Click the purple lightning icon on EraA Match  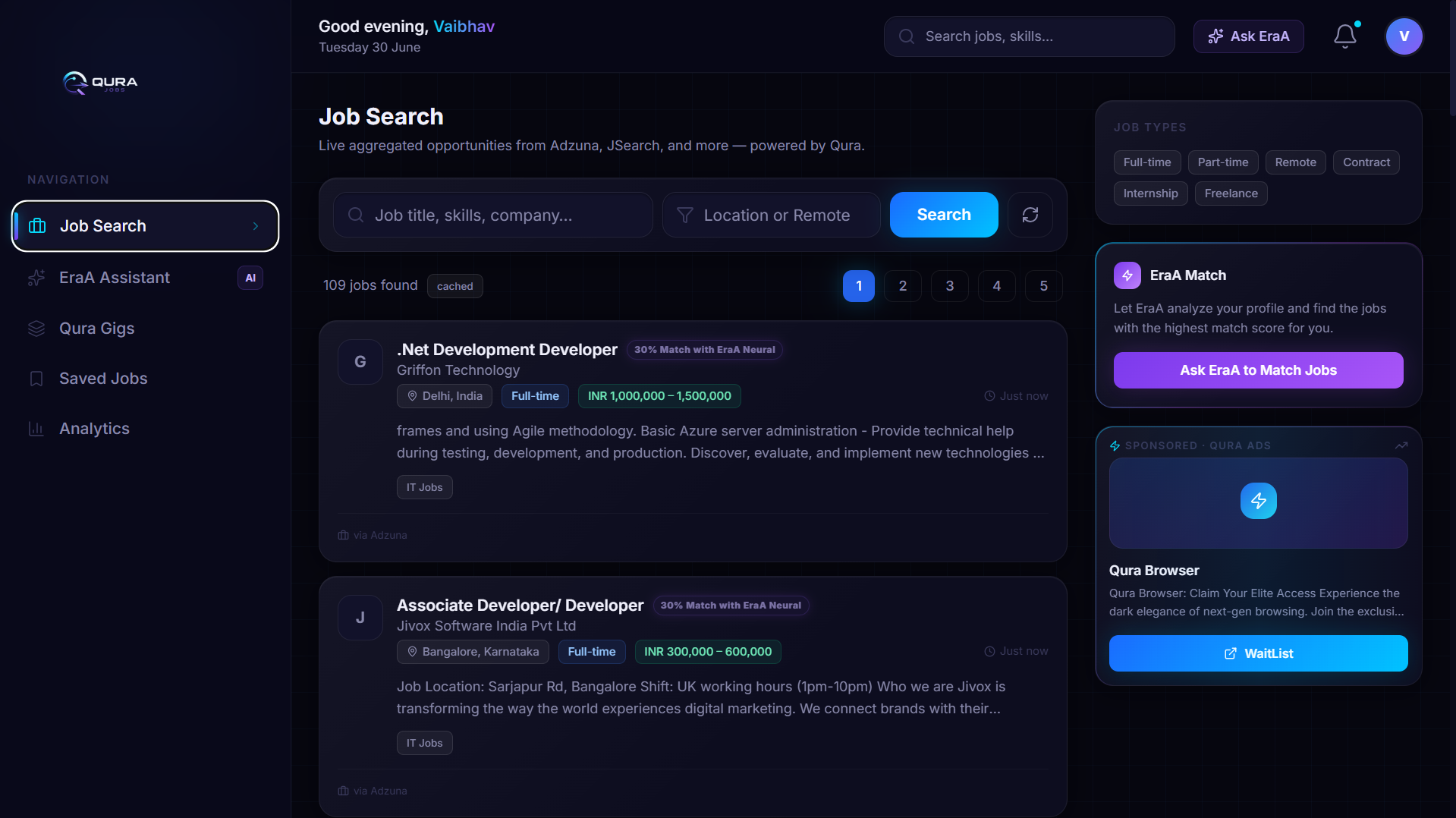point(1127,275)
